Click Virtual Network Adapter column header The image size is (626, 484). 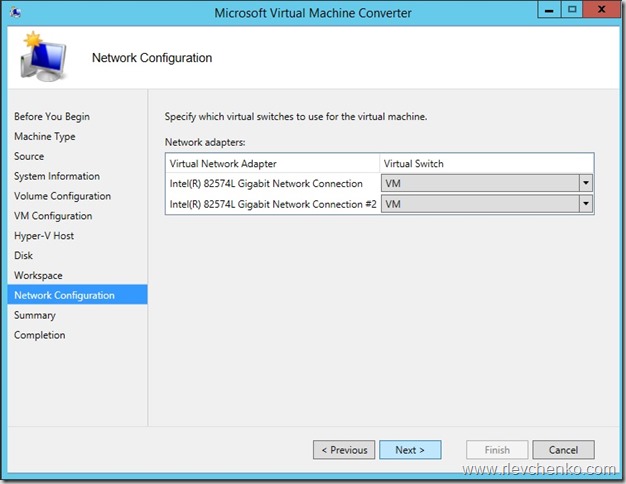tap(272, 164)
